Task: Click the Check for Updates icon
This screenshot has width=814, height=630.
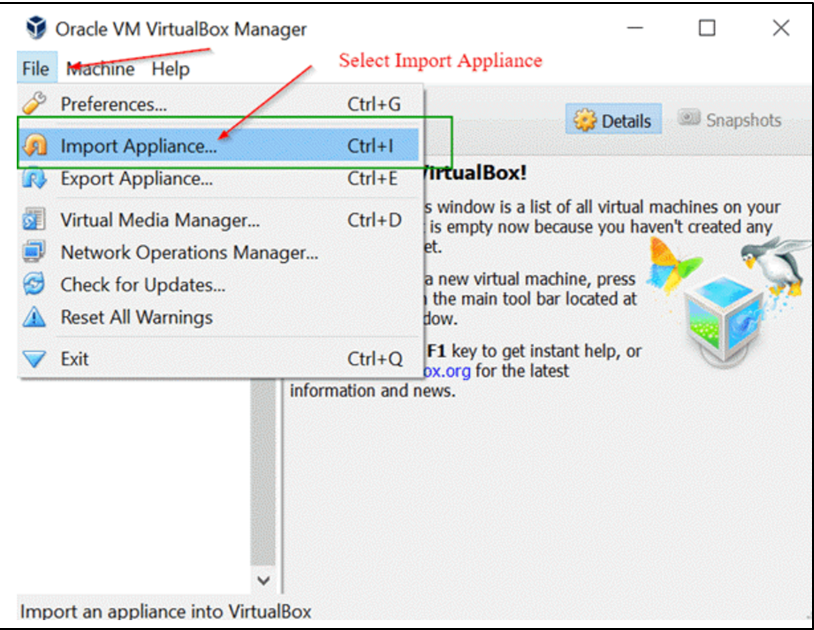Action: pyautogui.click(x=35, y=285)
